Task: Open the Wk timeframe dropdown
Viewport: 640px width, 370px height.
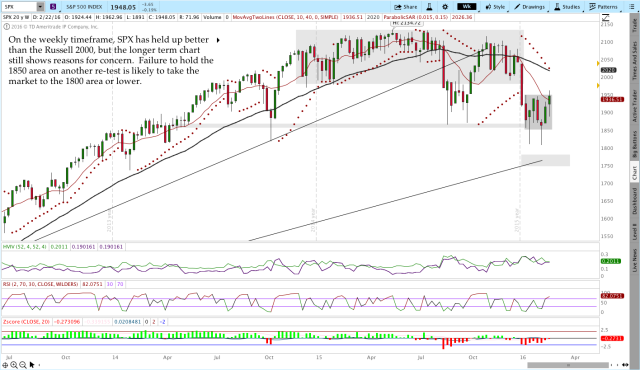Action: (x=467, y=7)
